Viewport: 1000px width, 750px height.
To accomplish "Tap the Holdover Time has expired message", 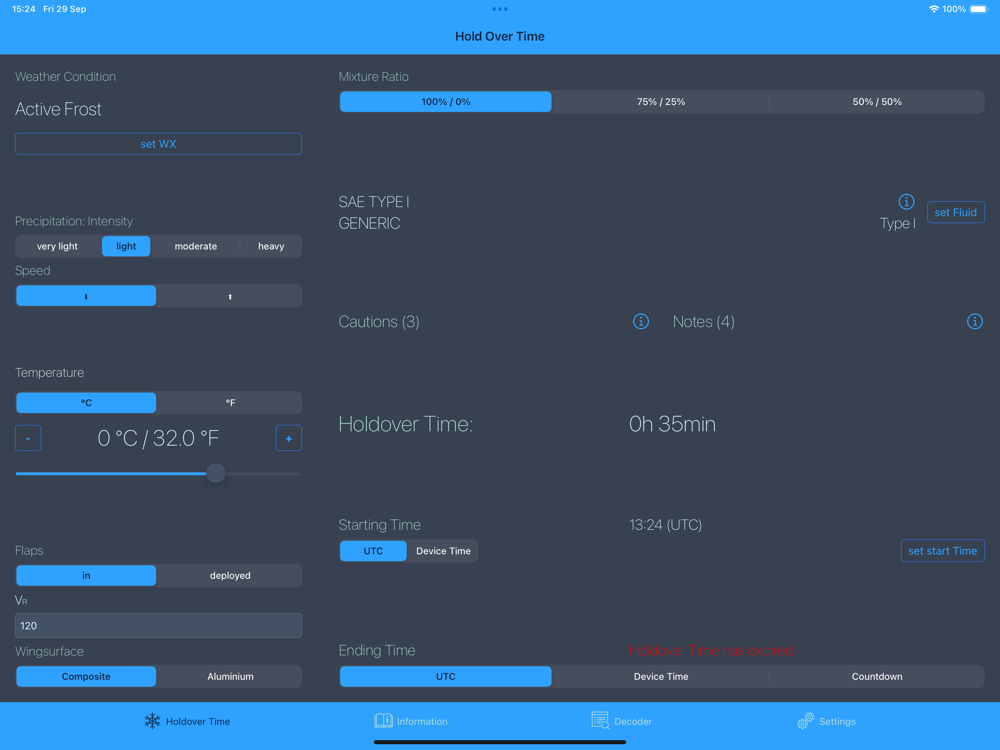I will (711, 651).
